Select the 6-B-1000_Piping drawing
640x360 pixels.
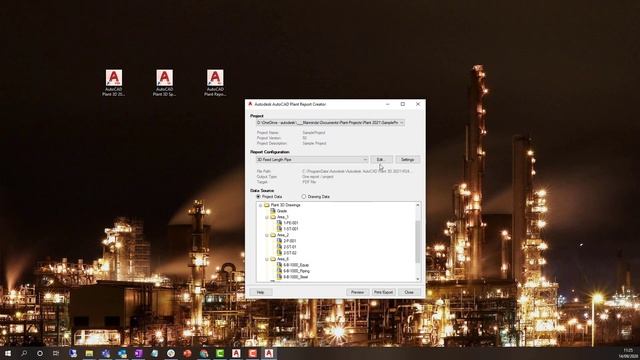[297, 271]
